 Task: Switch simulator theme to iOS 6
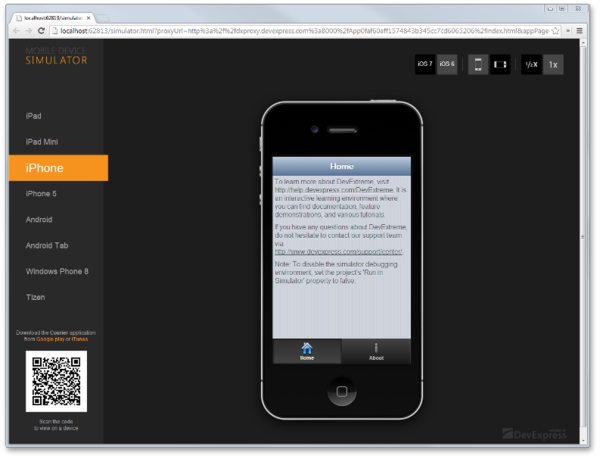click(x=447, y=64)
